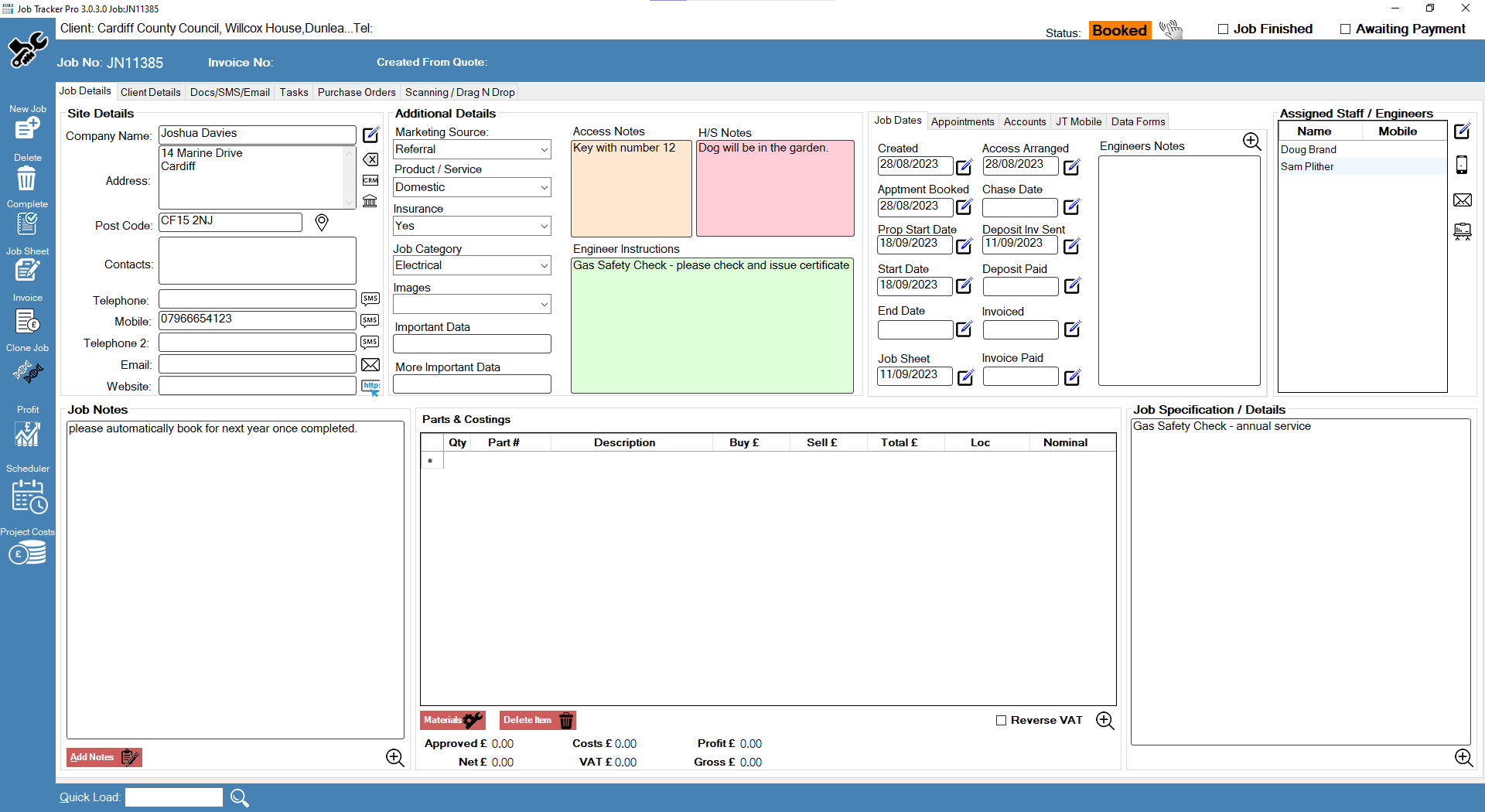Click the Post Code field
Viewport: 1485px width, 812px height.
point(230,222)
